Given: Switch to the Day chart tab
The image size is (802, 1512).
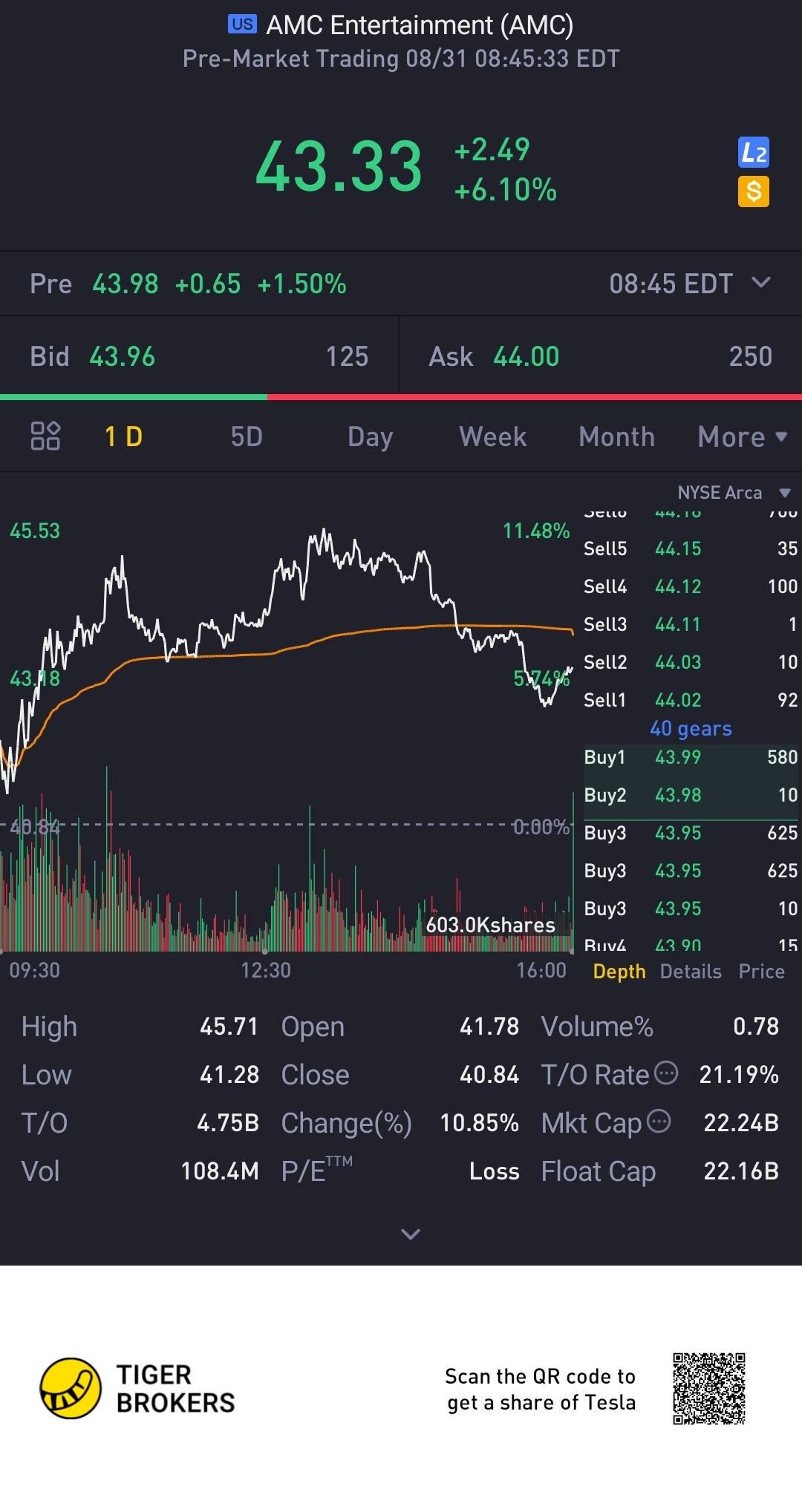Looking at the screenshot, I should point(370,437).
